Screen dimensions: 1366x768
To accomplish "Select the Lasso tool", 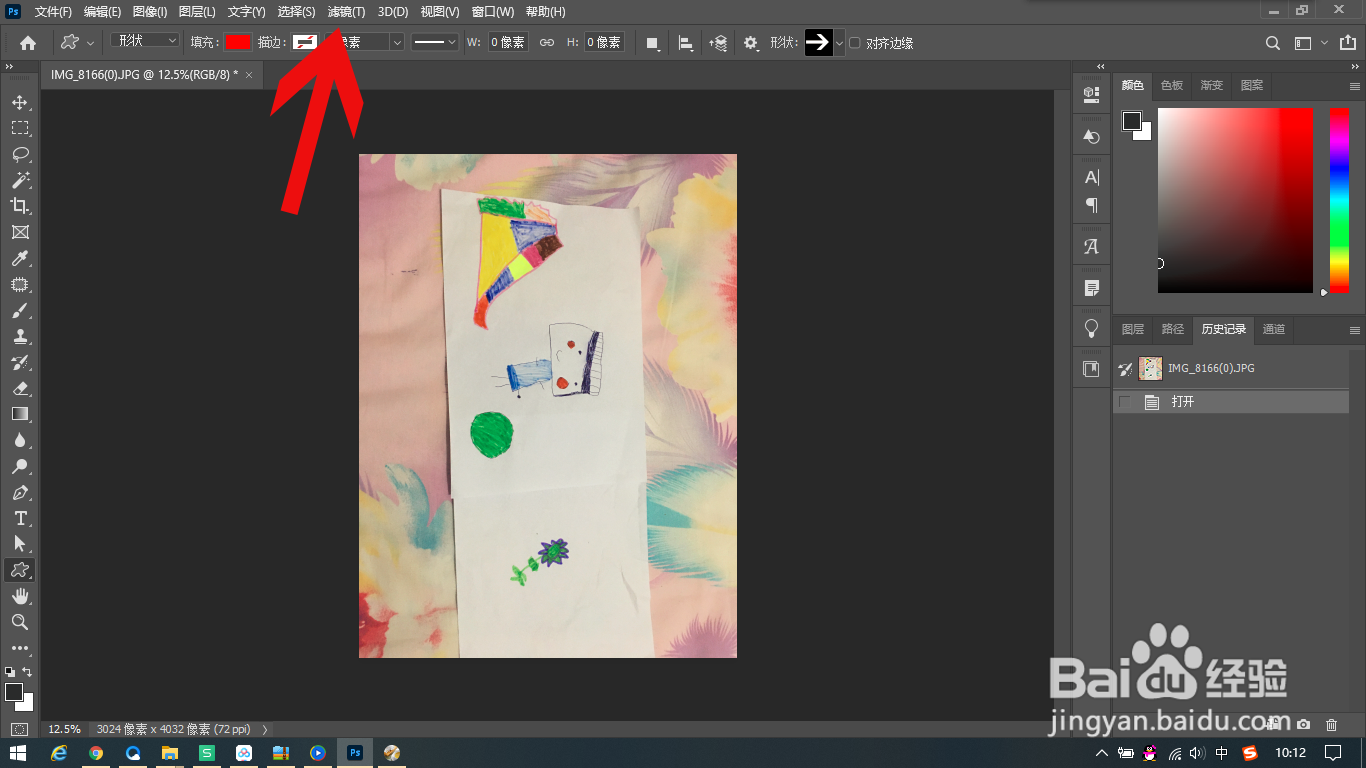I will (20, 154).
